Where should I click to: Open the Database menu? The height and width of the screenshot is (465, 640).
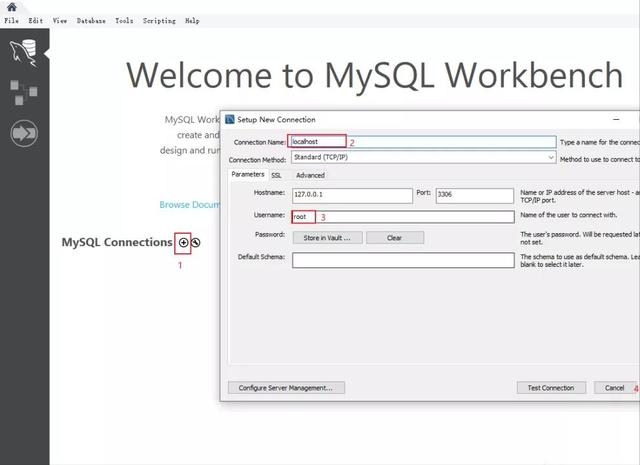pos(91,20)
